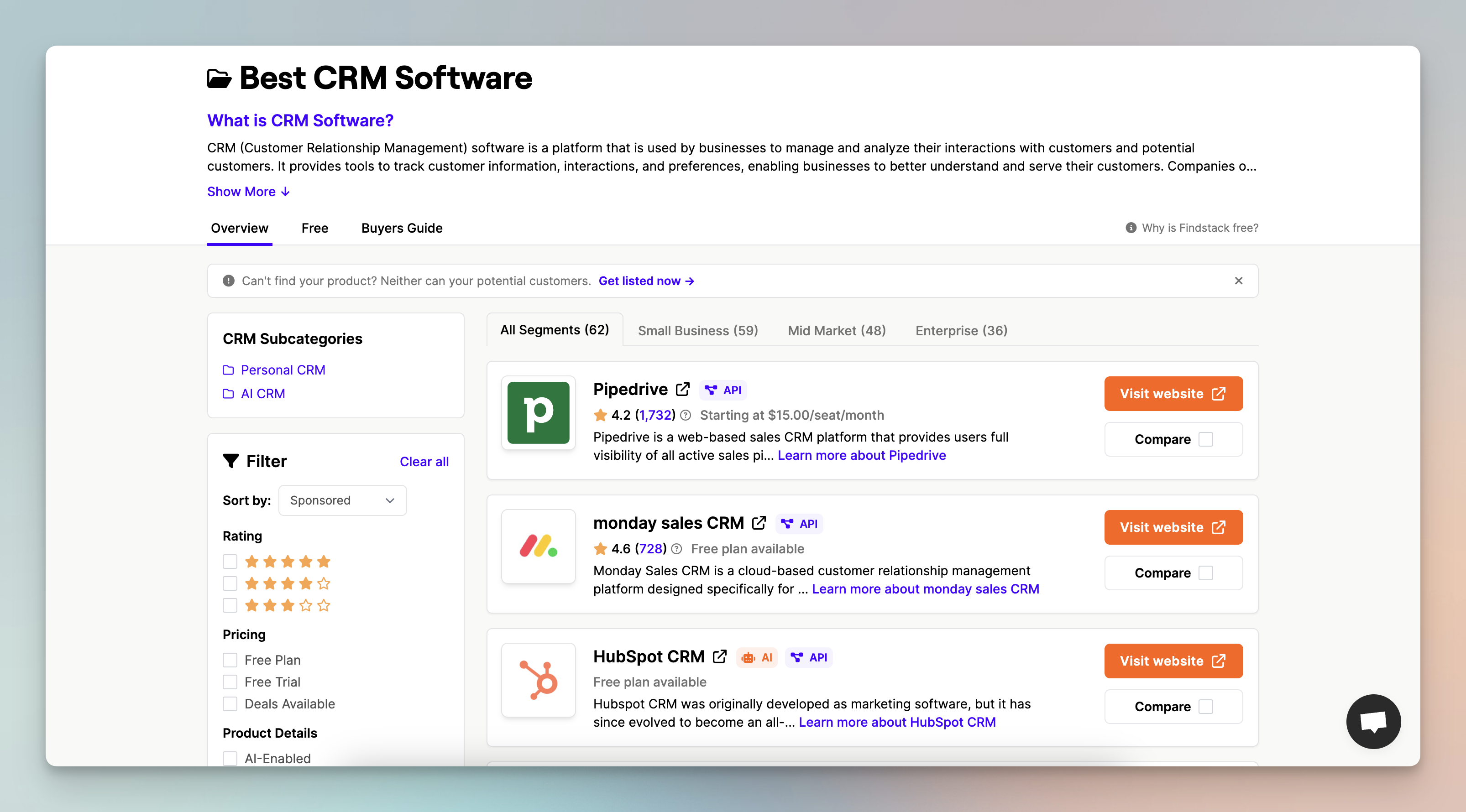Click the rating help icon next to 1,732
1466x812 pixels.
click(685, 415)
